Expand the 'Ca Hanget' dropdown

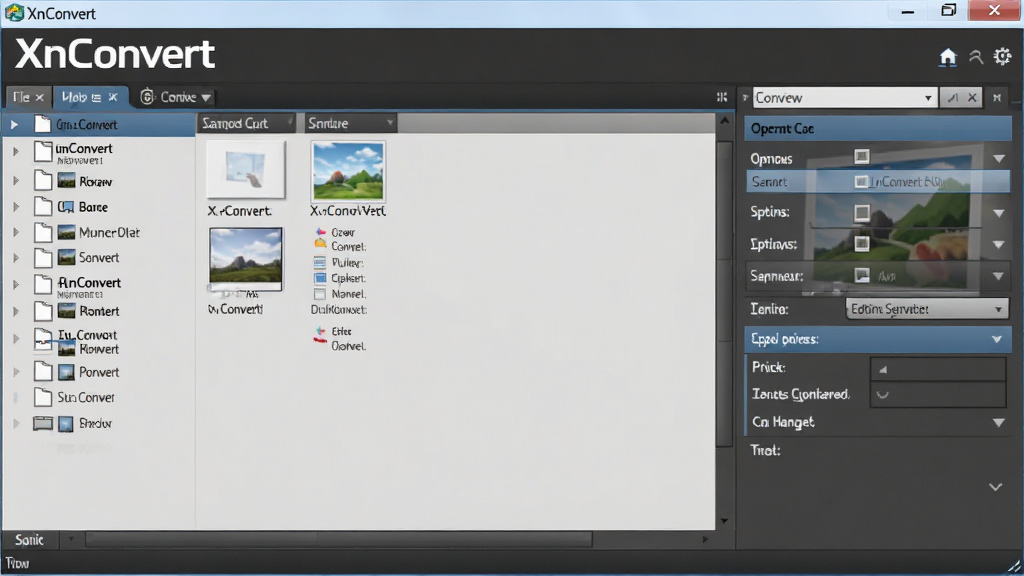(x=999, y=423)
